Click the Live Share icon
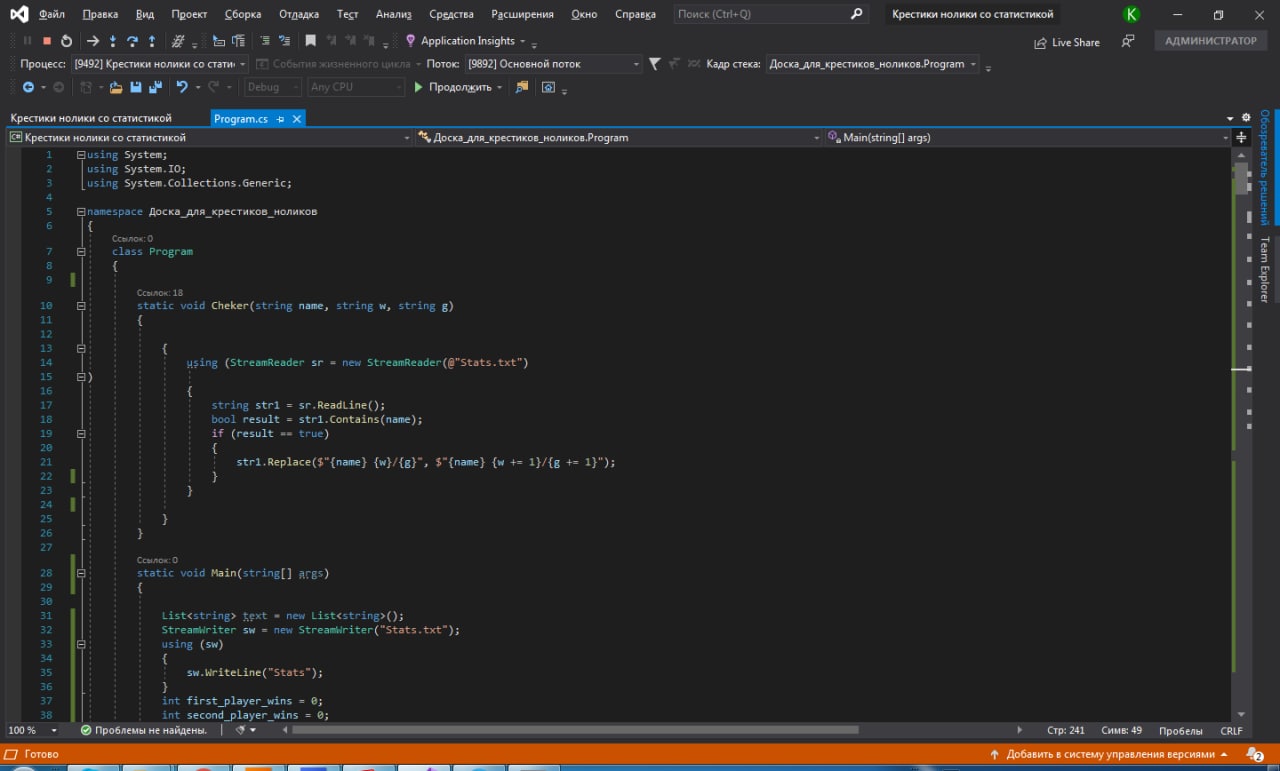 coord(1040,43)
